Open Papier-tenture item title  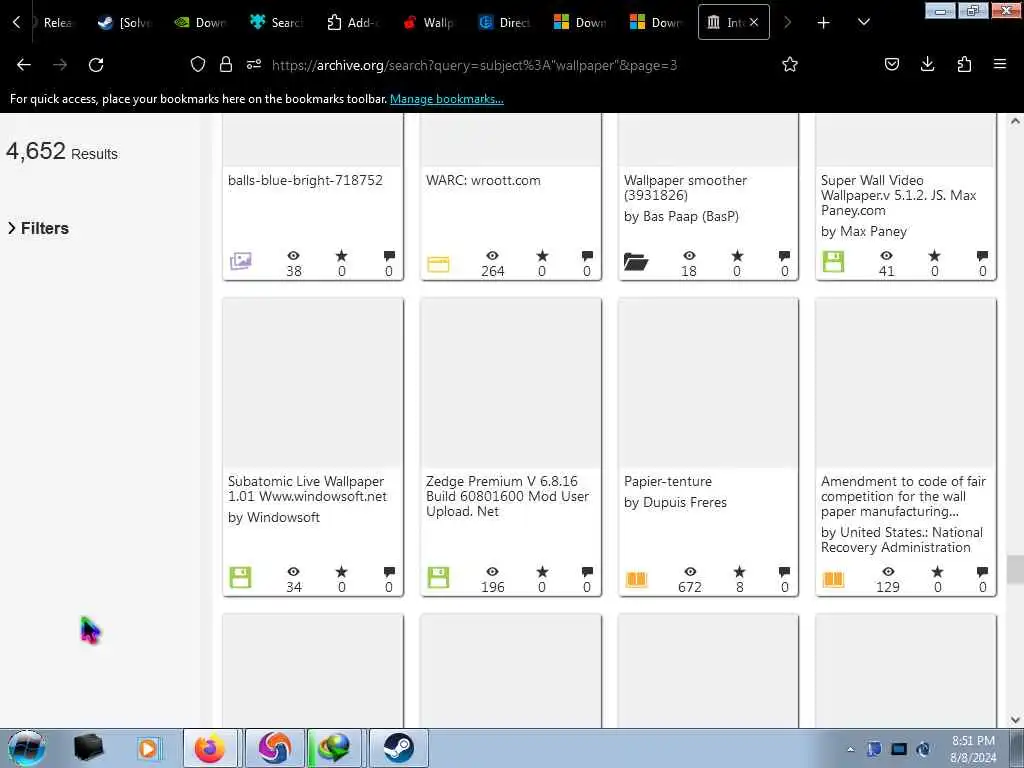point(667,481)
